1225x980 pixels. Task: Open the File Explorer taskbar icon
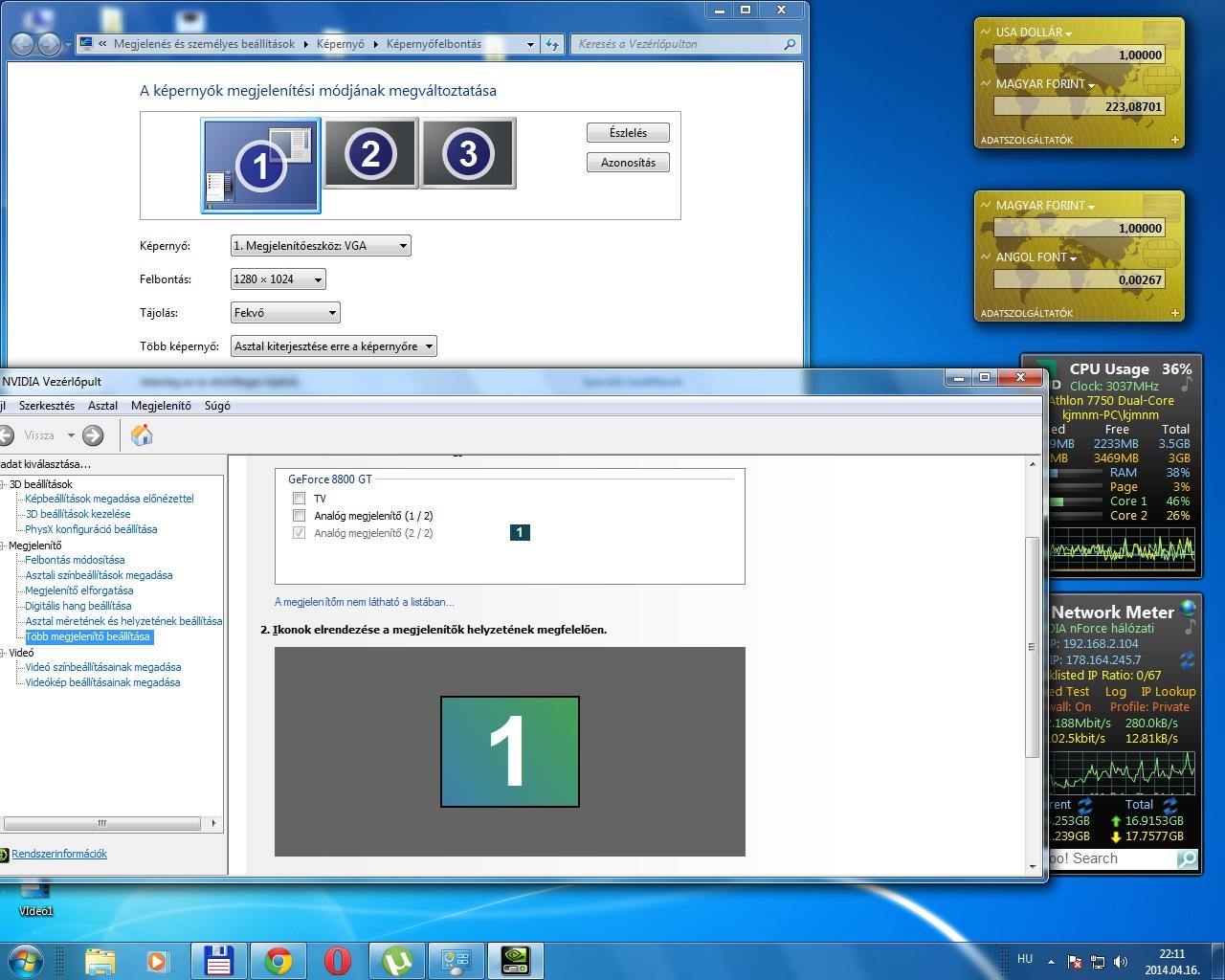(x=100, y=960)
